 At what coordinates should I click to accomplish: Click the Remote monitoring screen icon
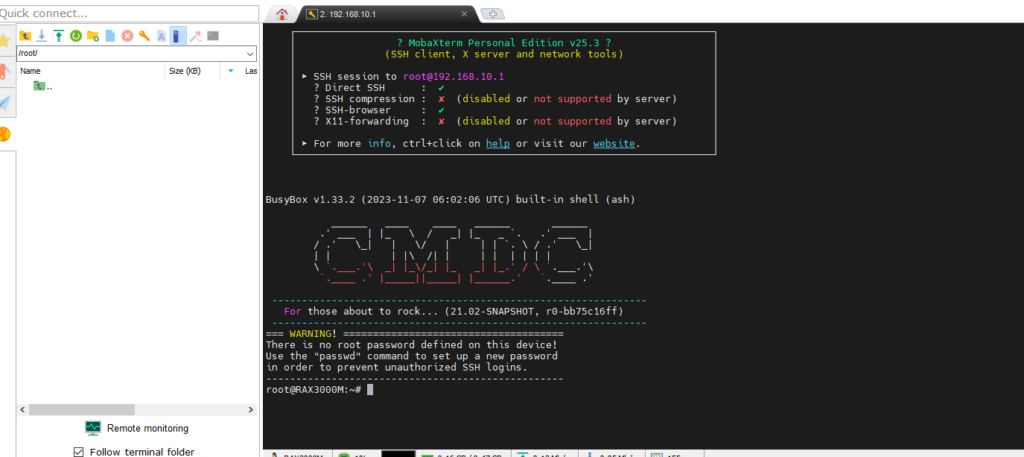pos(93,428)
